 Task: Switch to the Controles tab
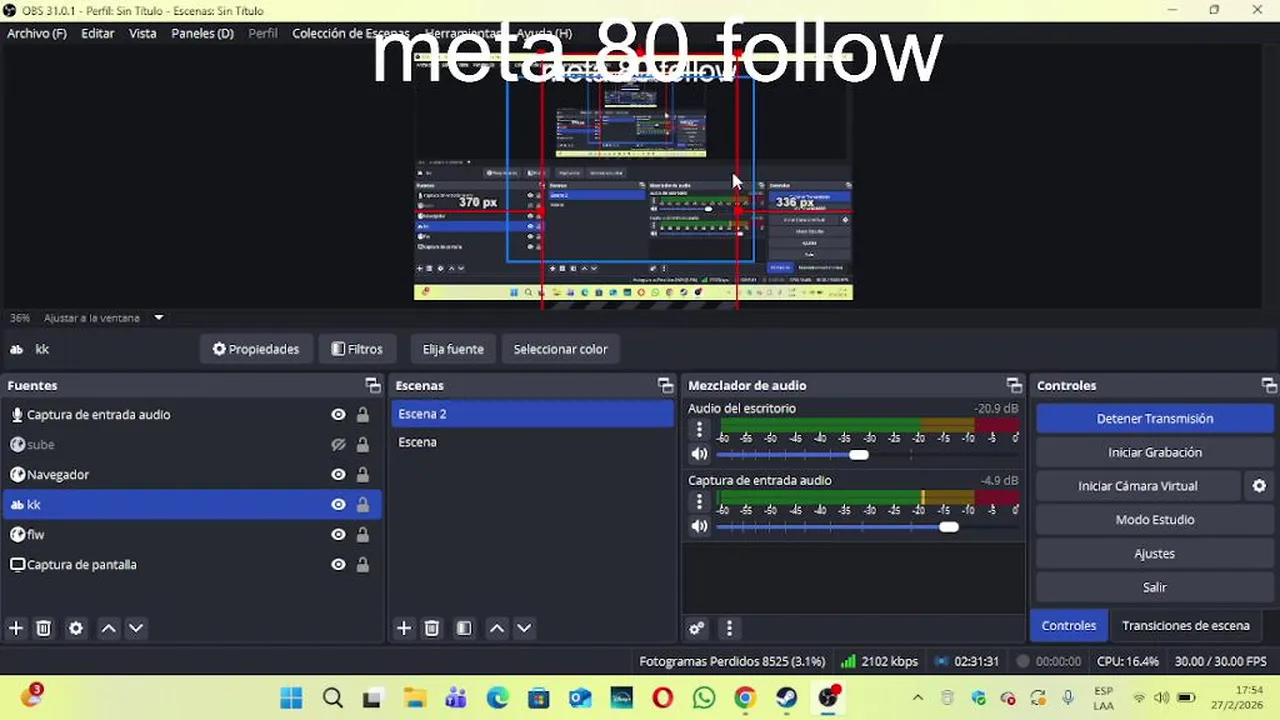point(1069,626)
